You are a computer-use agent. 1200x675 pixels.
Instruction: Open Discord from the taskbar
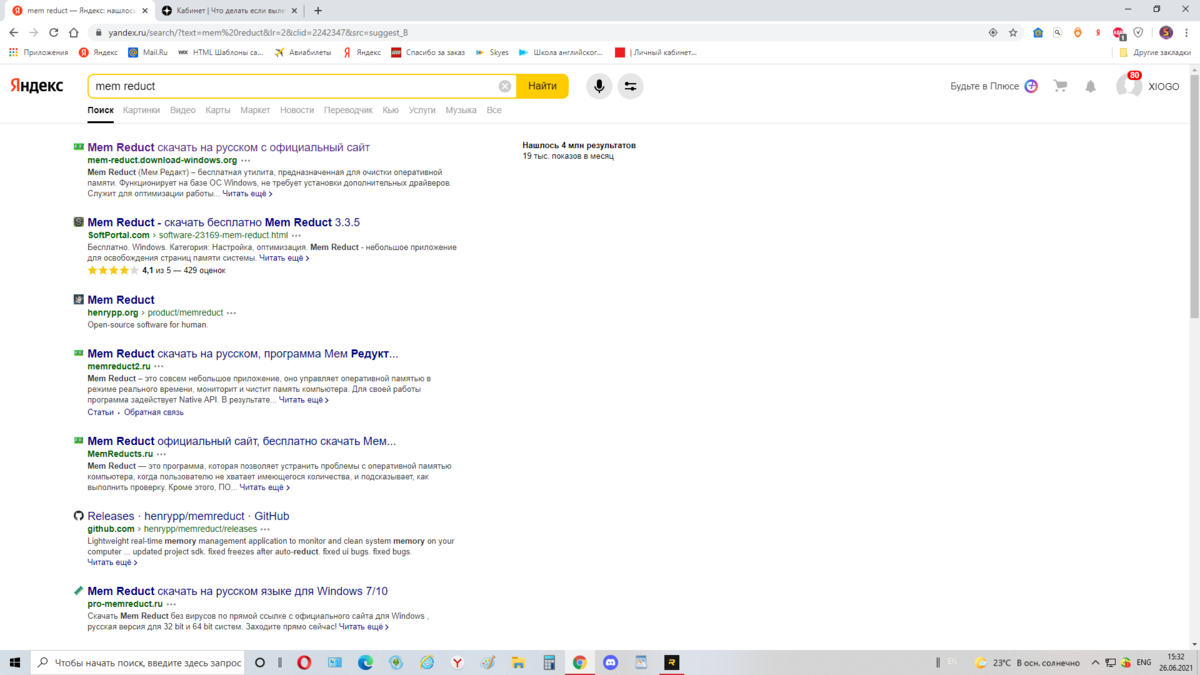[610, 662]
